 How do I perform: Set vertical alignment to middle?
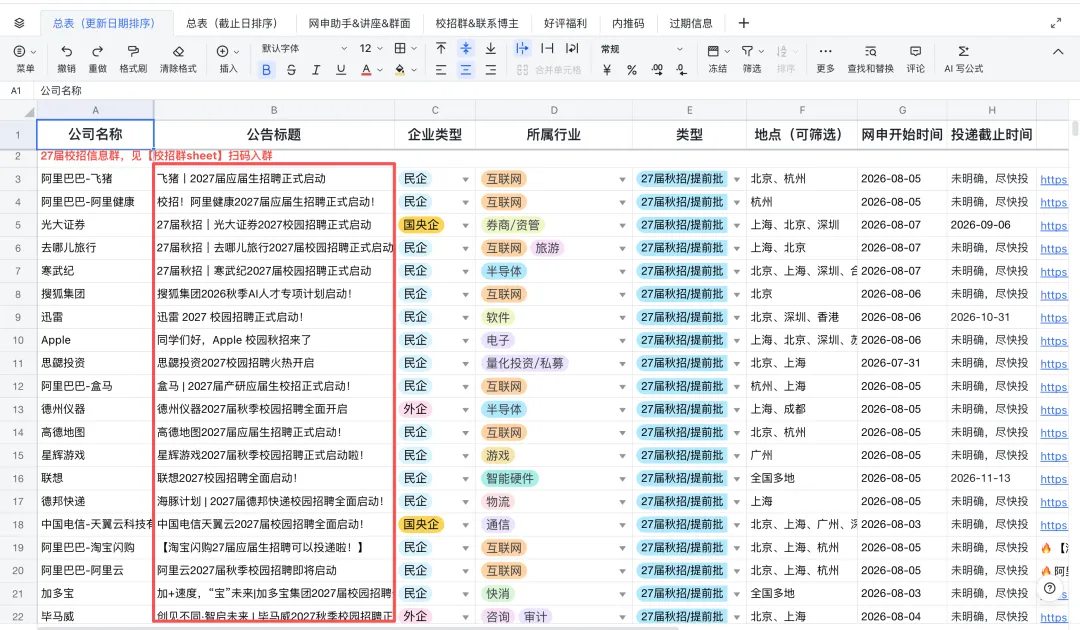click(x=466, y=48)
